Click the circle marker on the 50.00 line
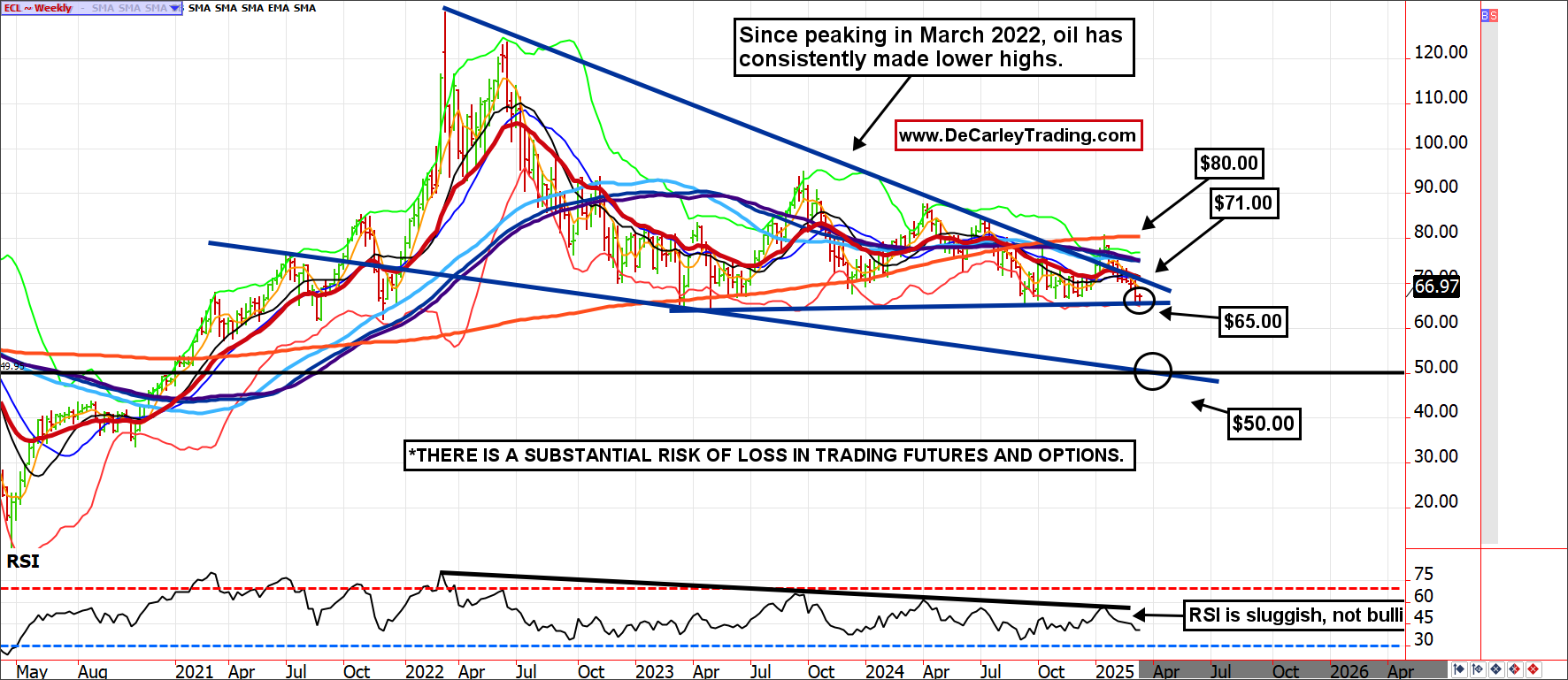The height and width of the screenshot is (680, 1568). point(1152,371)
